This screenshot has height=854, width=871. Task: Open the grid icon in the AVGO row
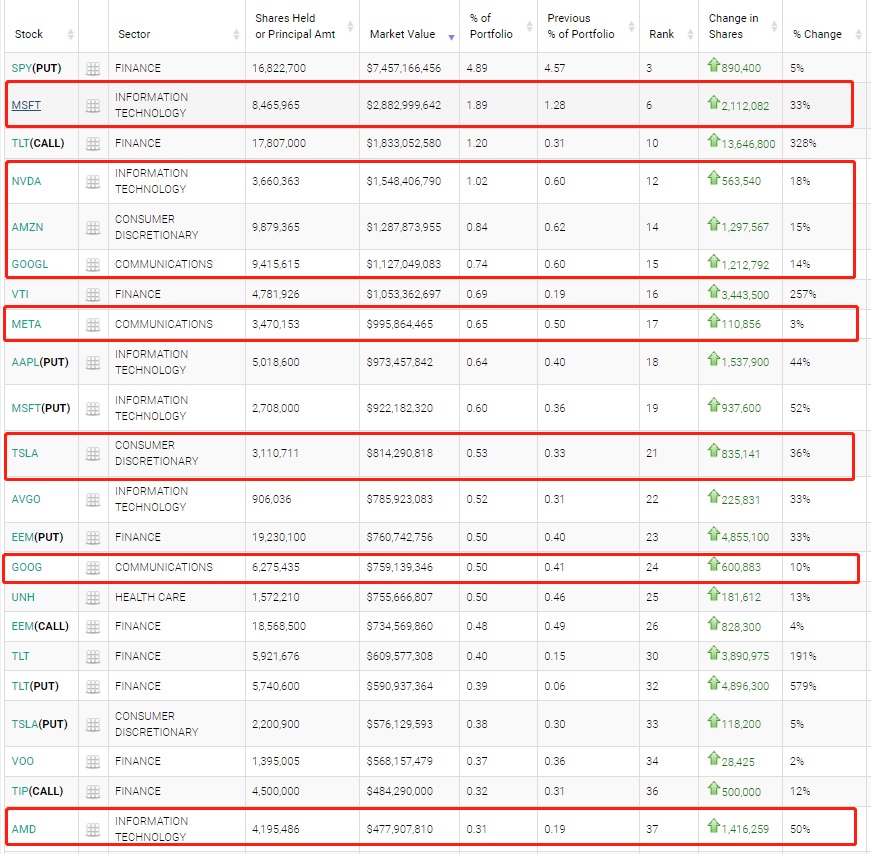pos(93,500)
